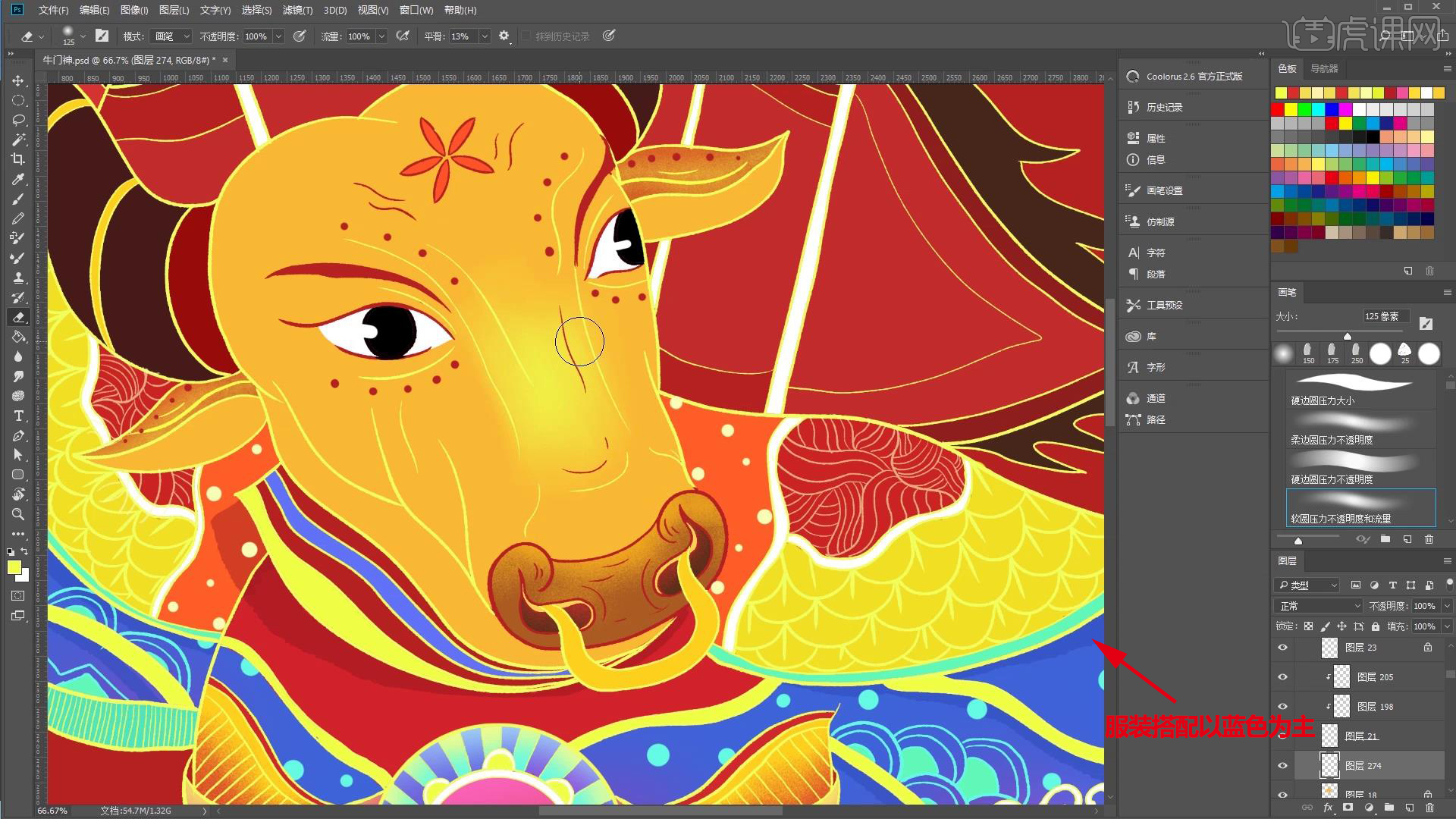This screenshot has width=1456, height=819.
Task: Select the Hand tool
Action: pyautogui.click(x=18, y=494)
